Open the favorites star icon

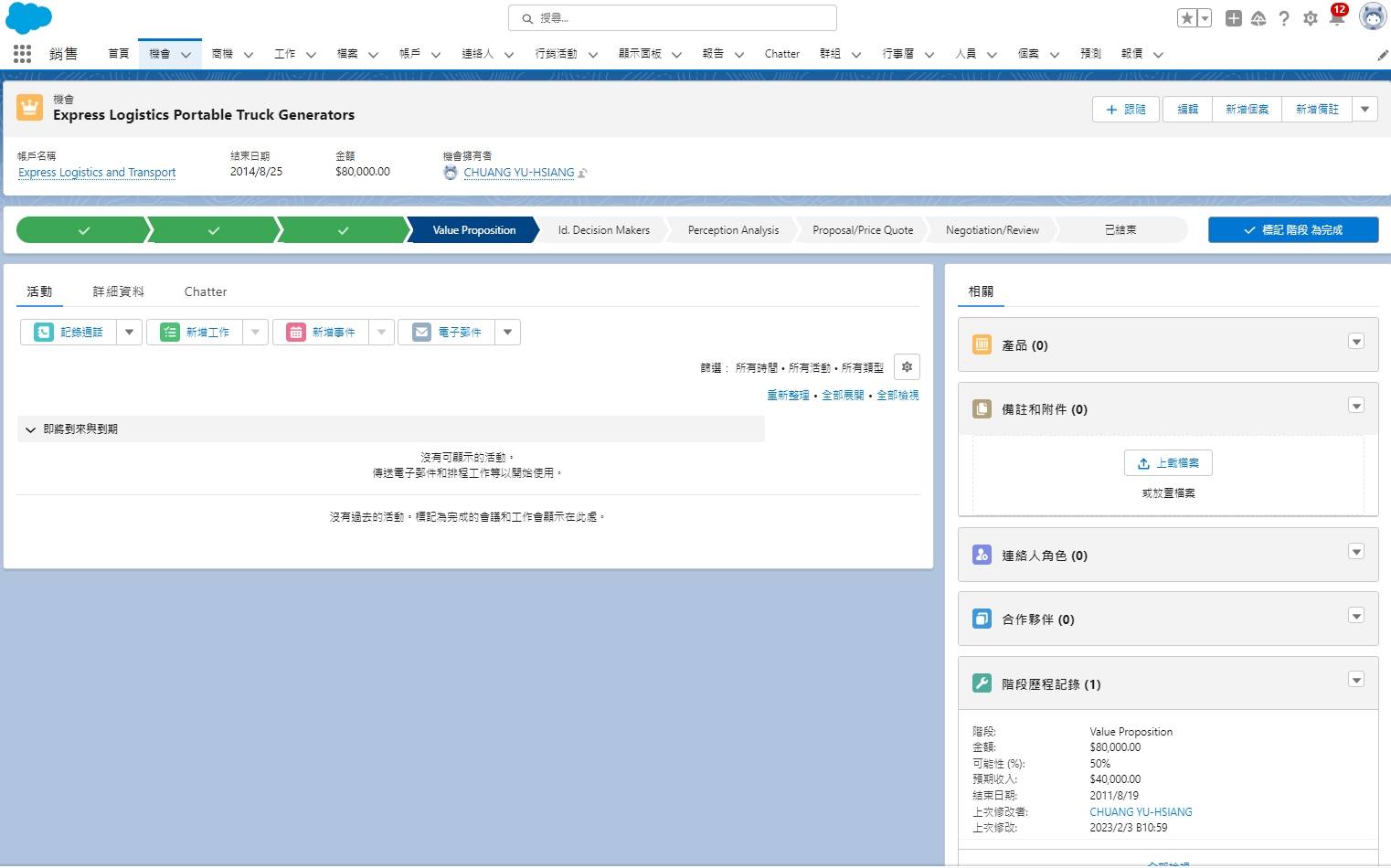1187,18
